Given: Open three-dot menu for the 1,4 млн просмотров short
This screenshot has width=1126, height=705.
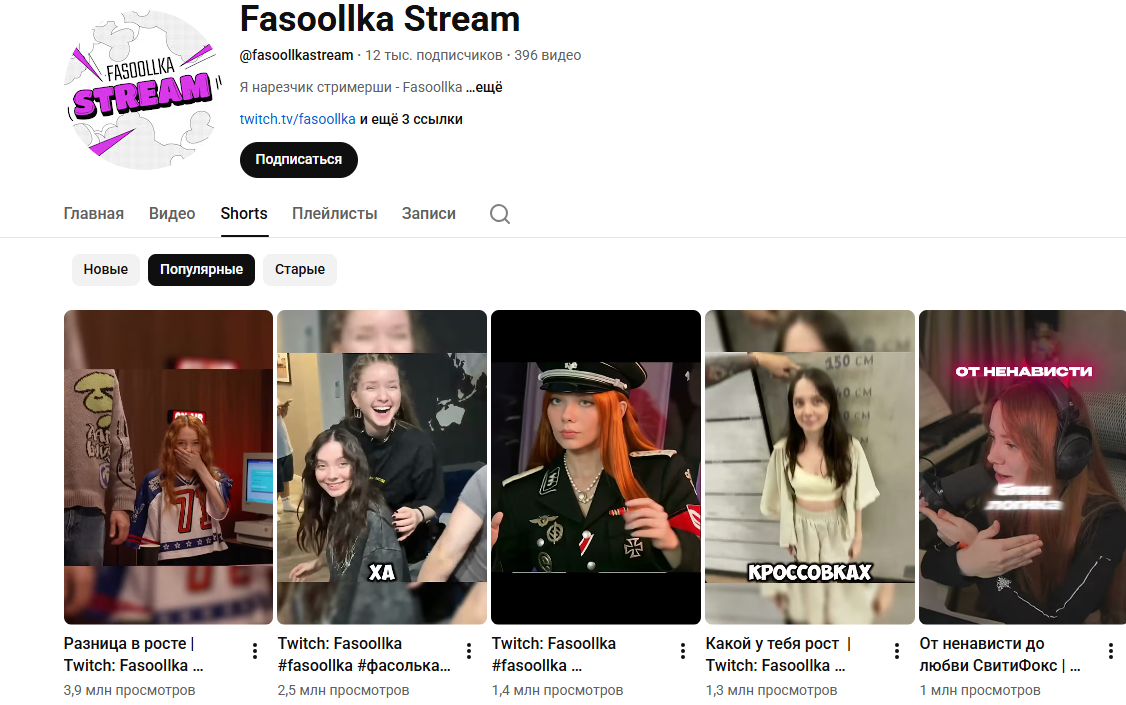Looking at the screenshot, I should click(x=683, y=651).
